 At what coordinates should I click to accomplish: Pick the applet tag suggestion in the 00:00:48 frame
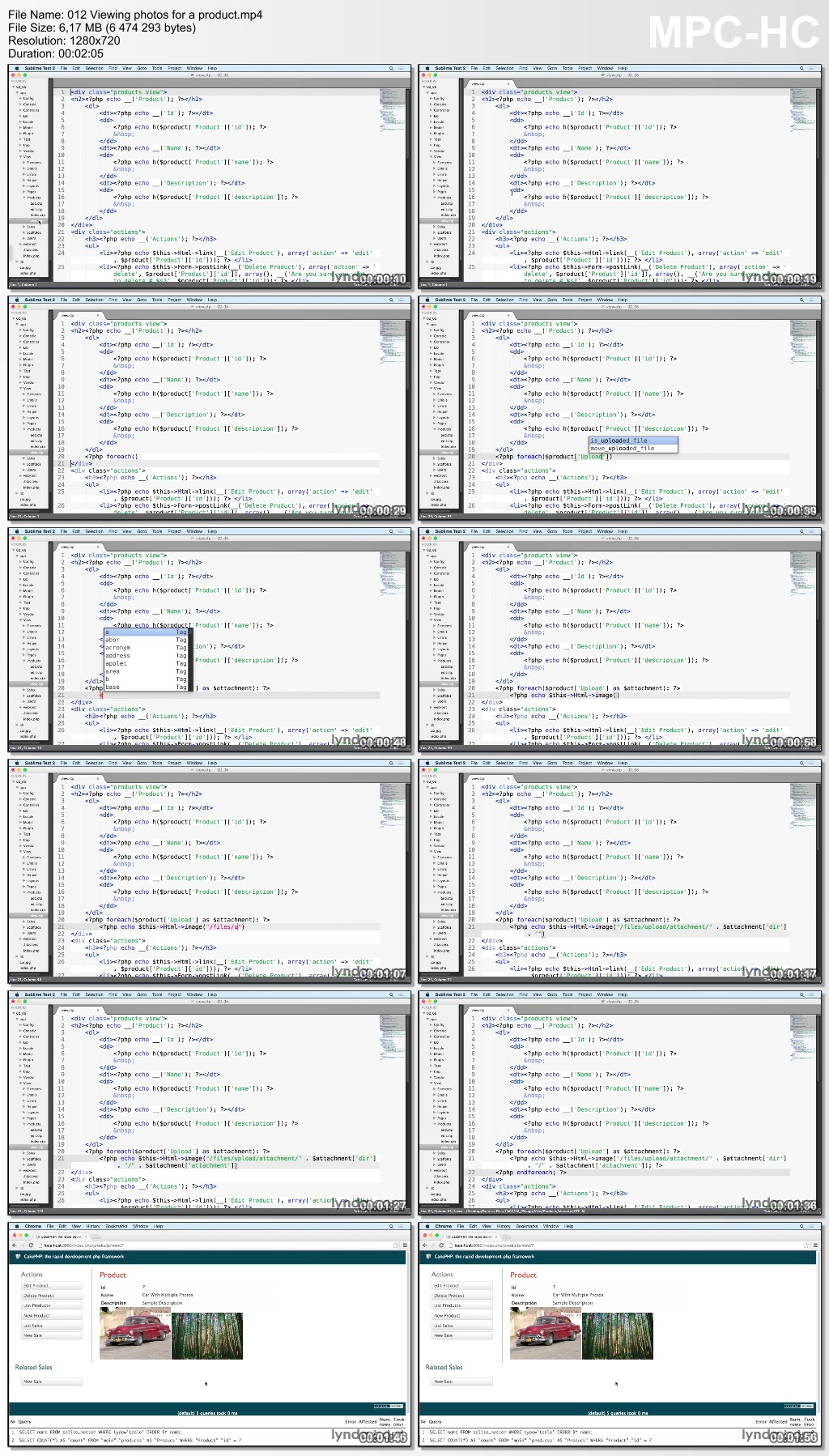pos(146,663)
